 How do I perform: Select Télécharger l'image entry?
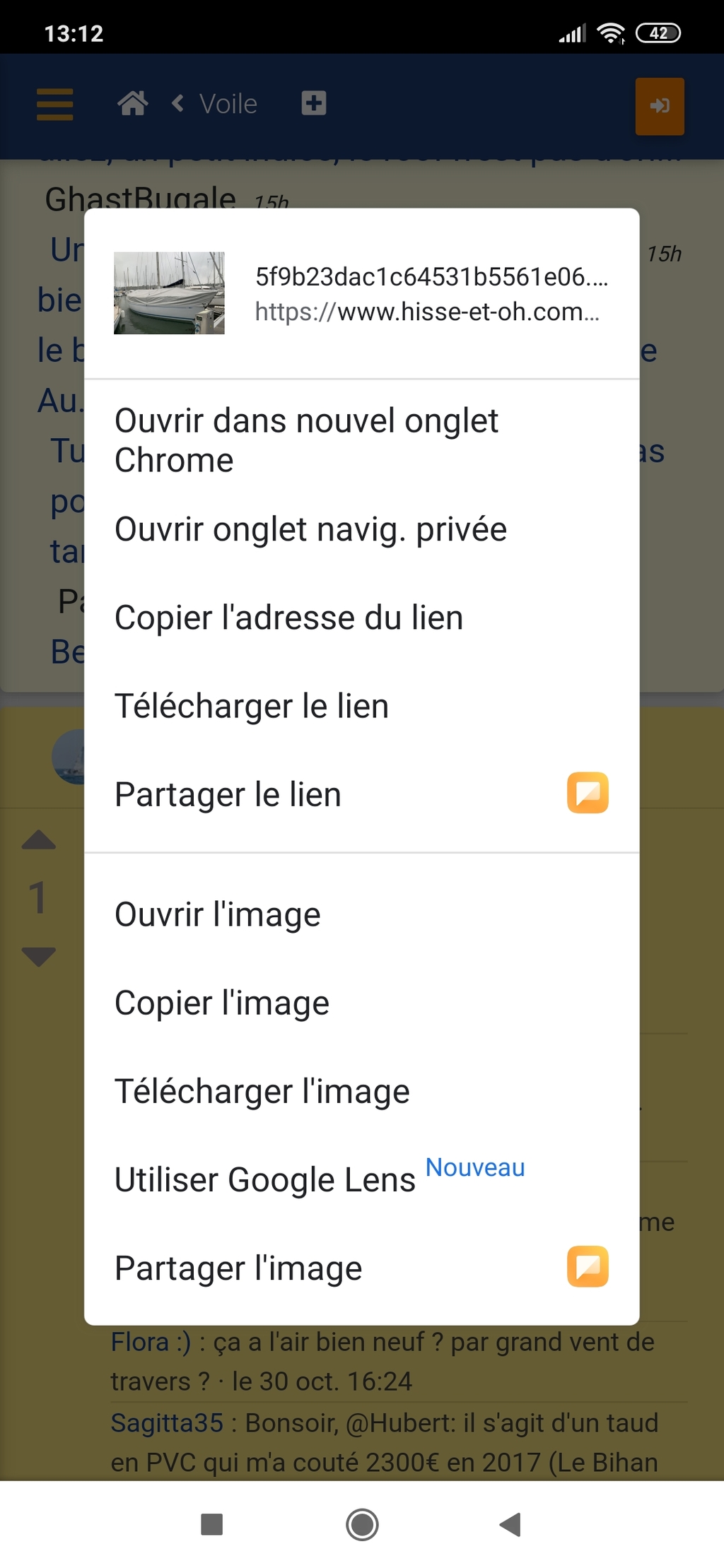pyautogui.click(x=362, y=1091)
